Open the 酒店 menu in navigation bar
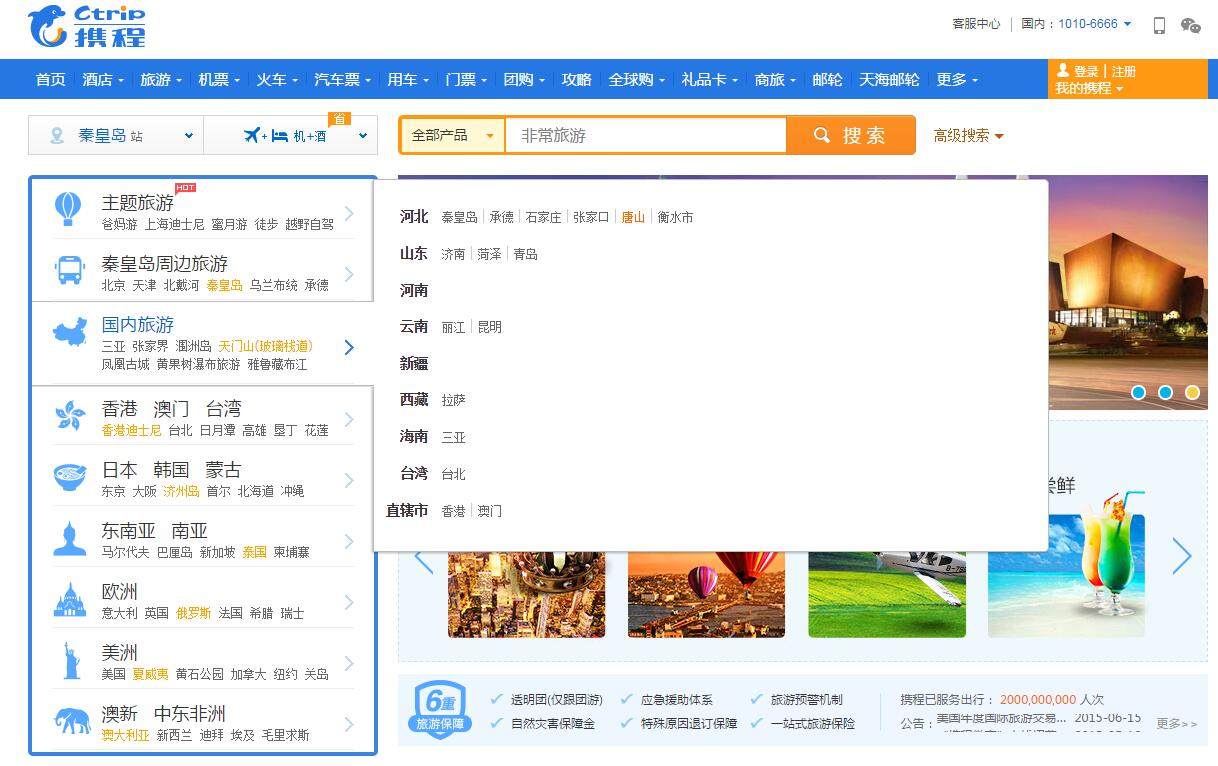The width and height of the screenshot is (1218, 766). pyautogui.click(x=103, y=80)
